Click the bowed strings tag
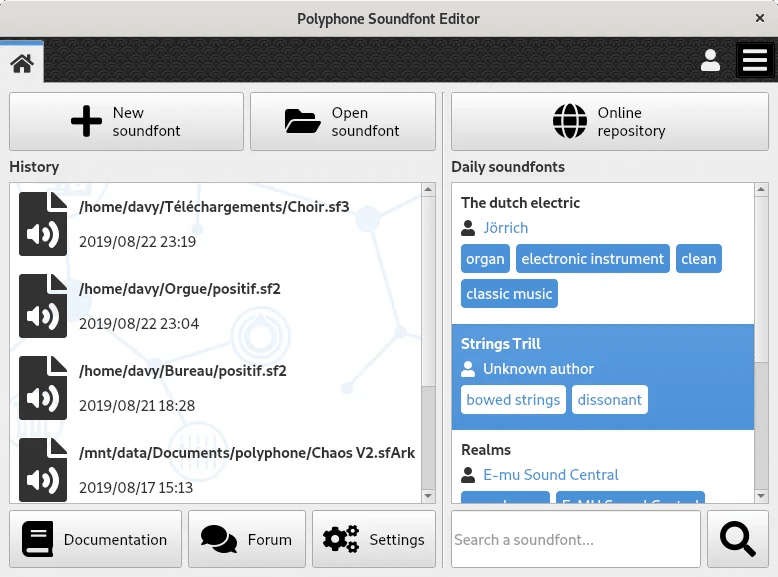This screenshot has width=778, height=577. (512, 400)
